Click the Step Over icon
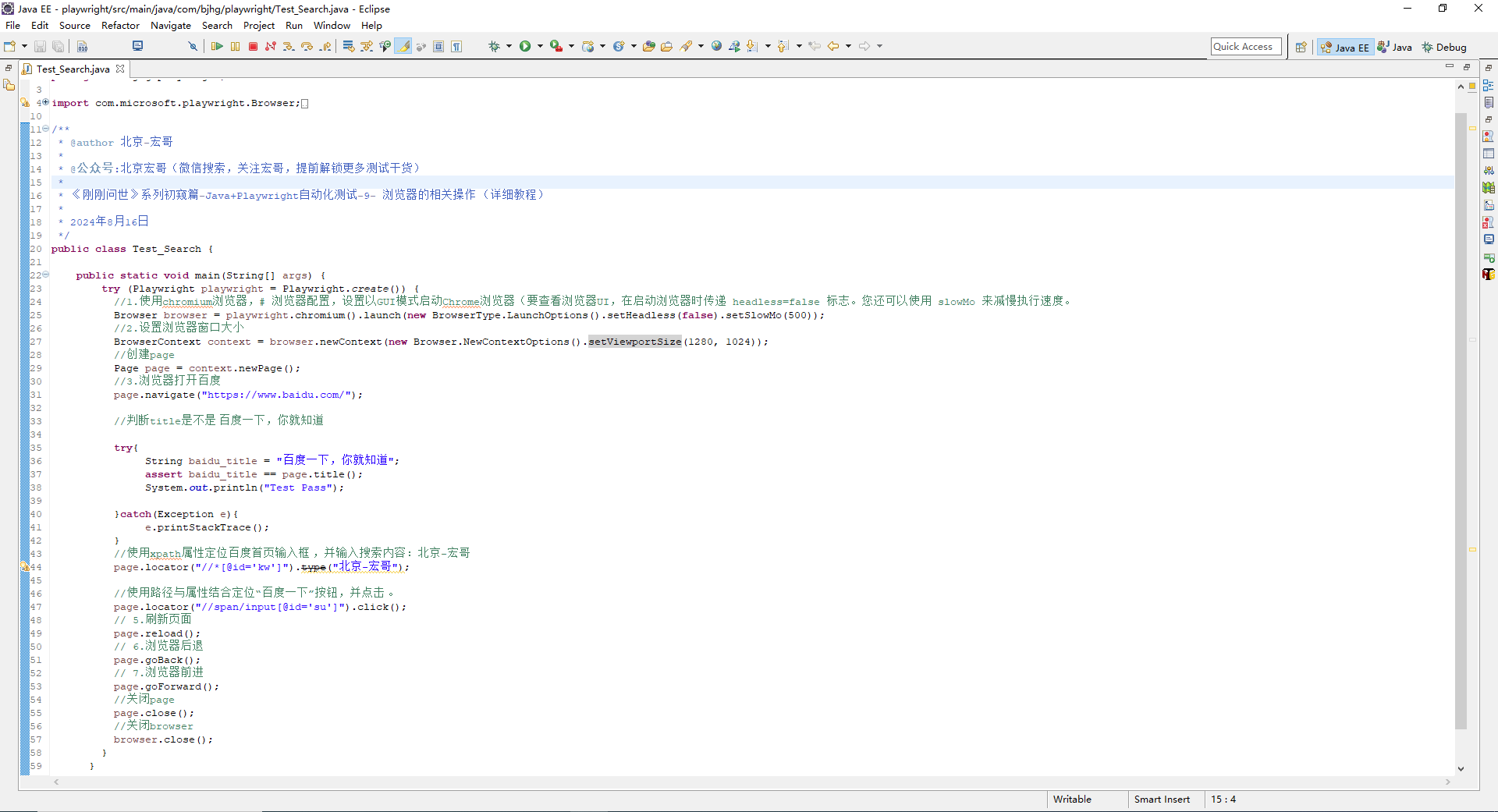1498x812 pixels. 307,47
